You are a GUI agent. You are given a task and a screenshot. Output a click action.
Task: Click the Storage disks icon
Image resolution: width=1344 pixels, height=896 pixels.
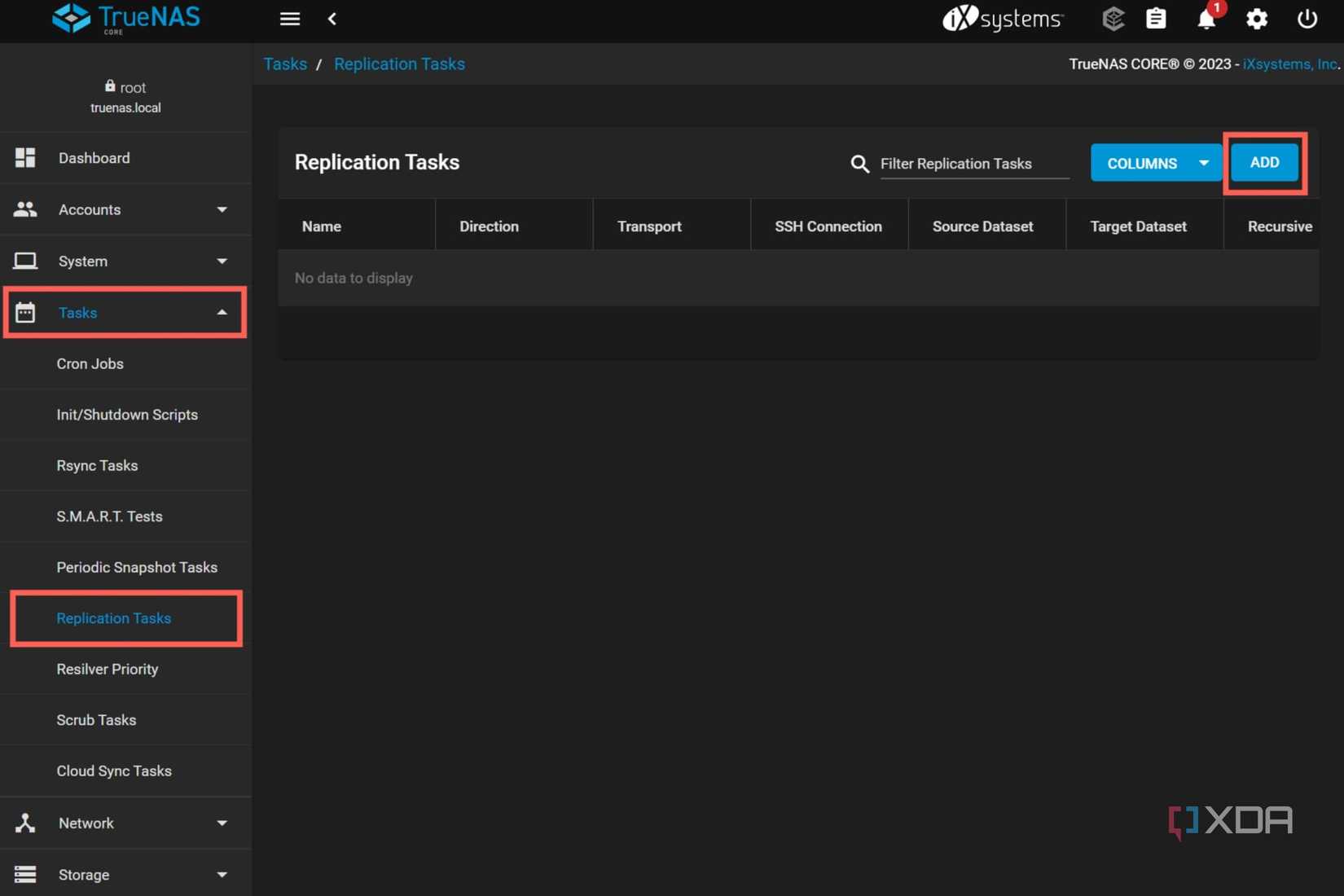coord(25,874)
